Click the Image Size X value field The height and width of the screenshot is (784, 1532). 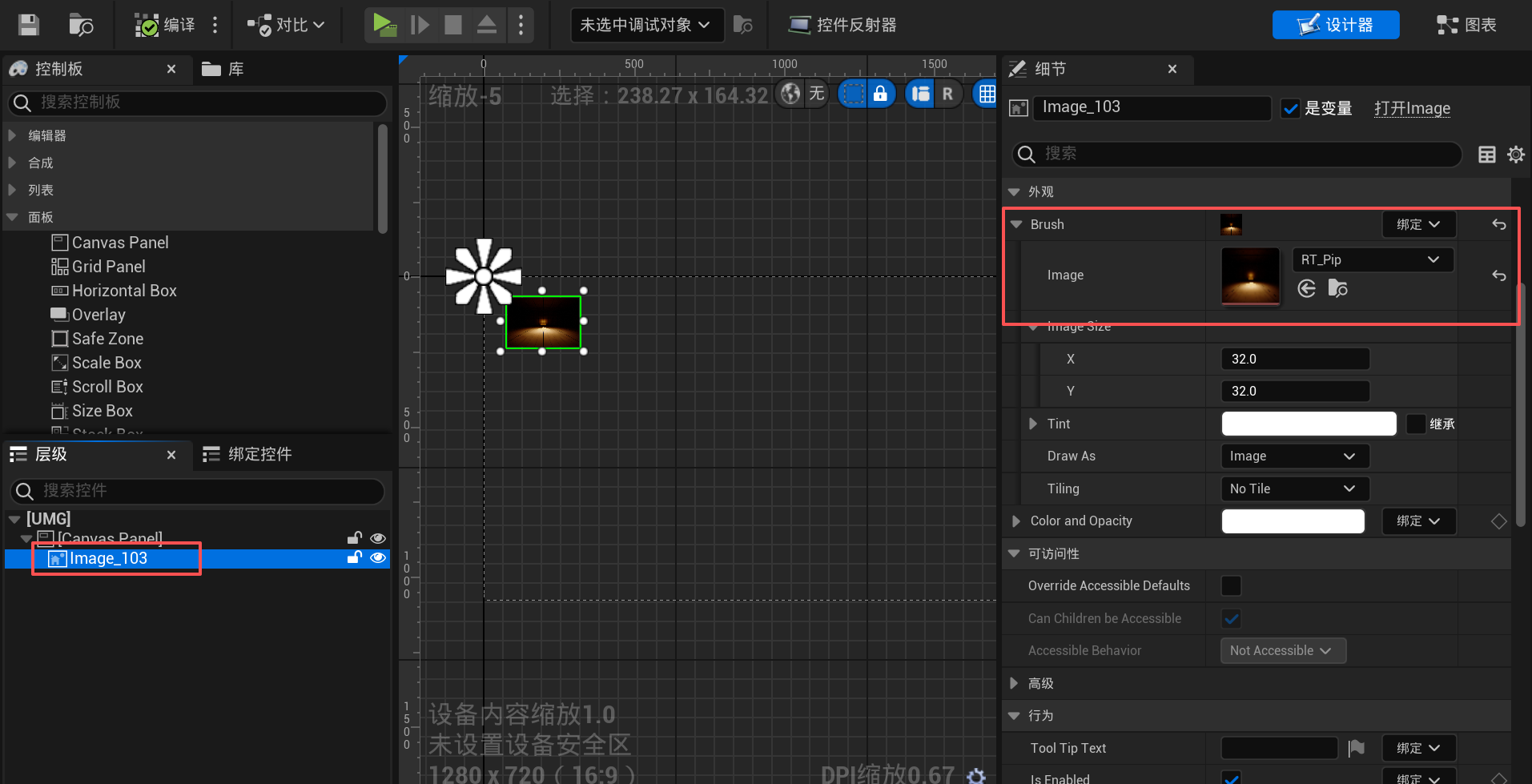pyautogui.click(x=1294, y=359)
